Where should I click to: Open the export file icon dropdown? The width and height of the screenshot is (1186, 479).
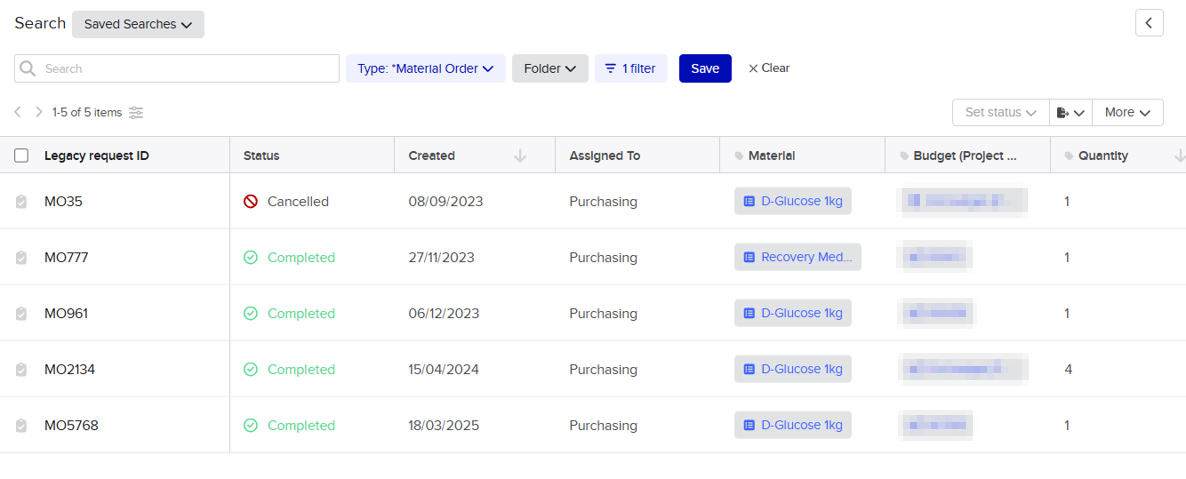pos(1070,113)
